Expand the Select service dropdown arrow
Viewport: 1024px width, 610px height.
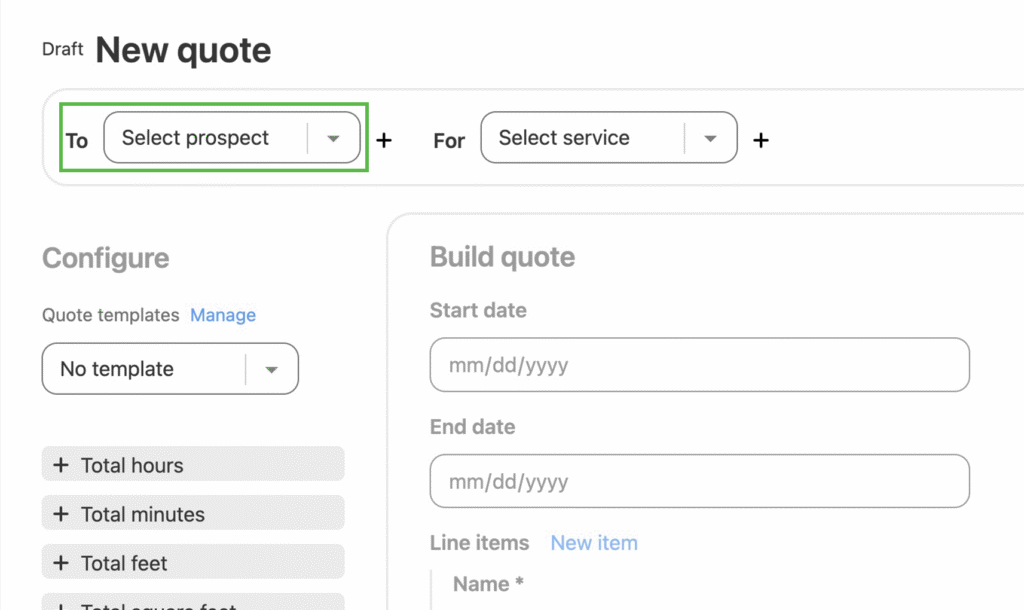(x=711, y=139)
